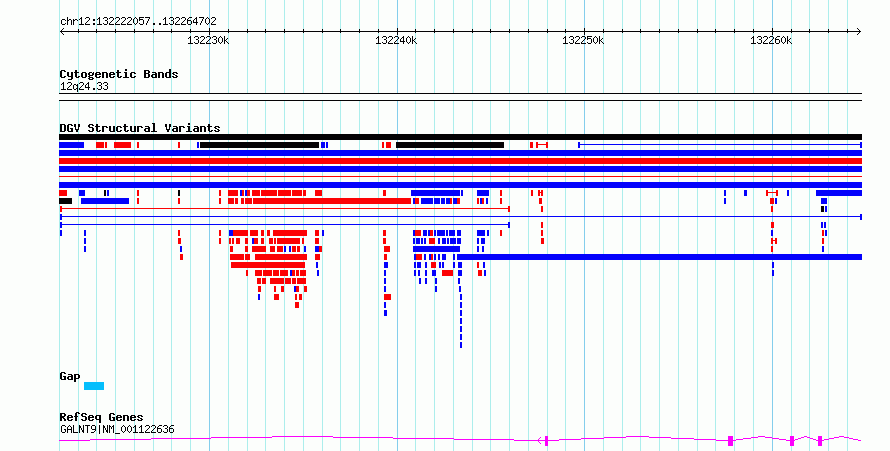
Task: Select the GALNT9|NM_001122636 gene label
Action: 117,429
